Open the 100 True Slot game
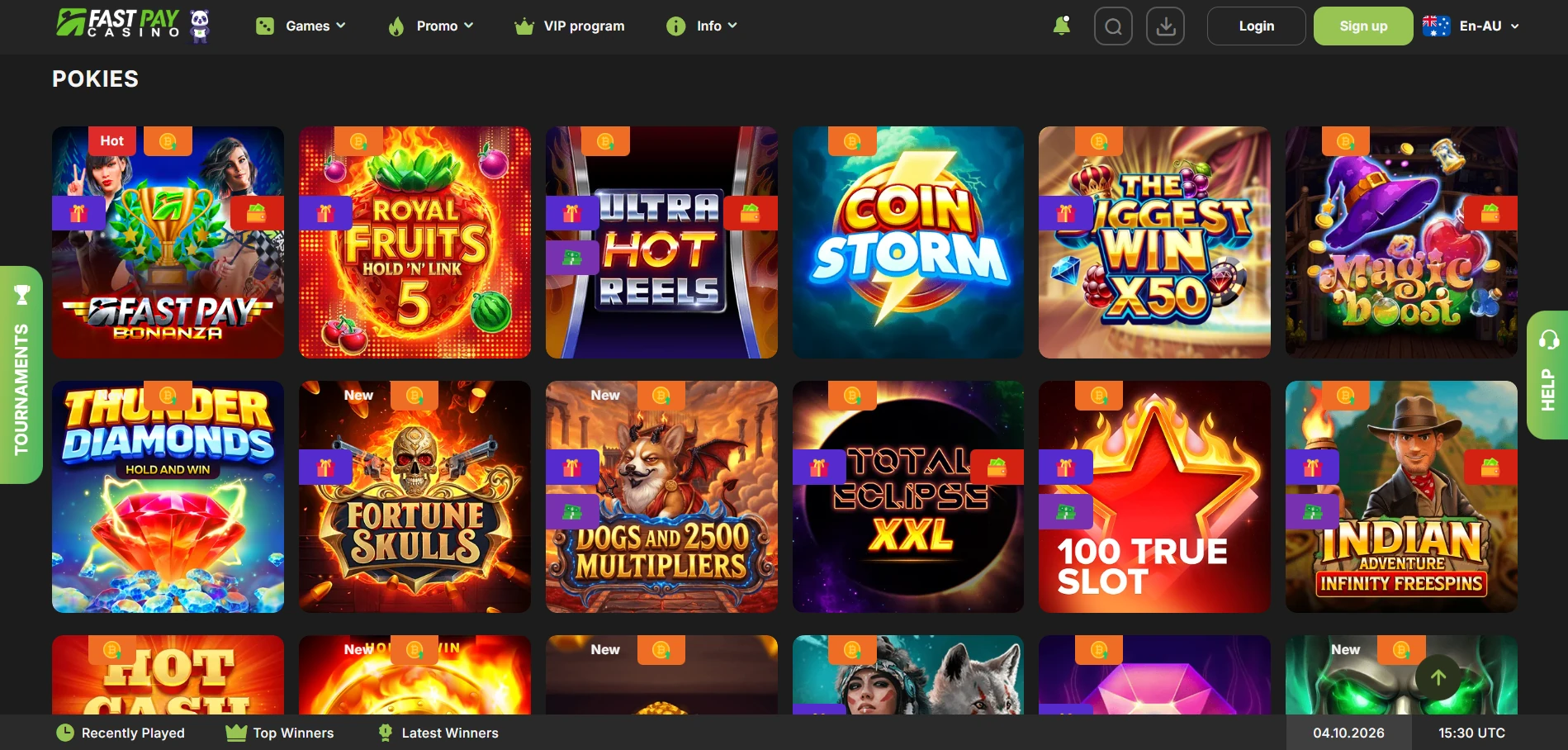 [x=1154, y=496]
